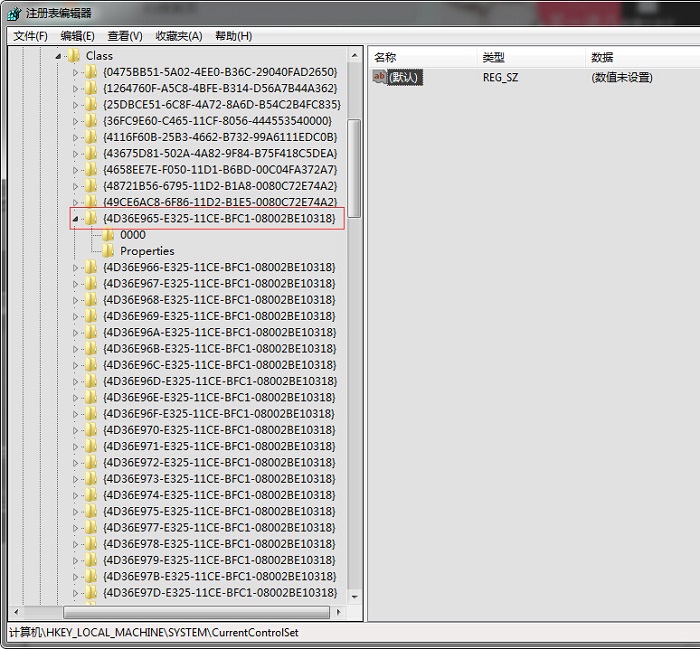700x649 pixels.
Task: Click the Class folder icon
Action: pos(74,56)
